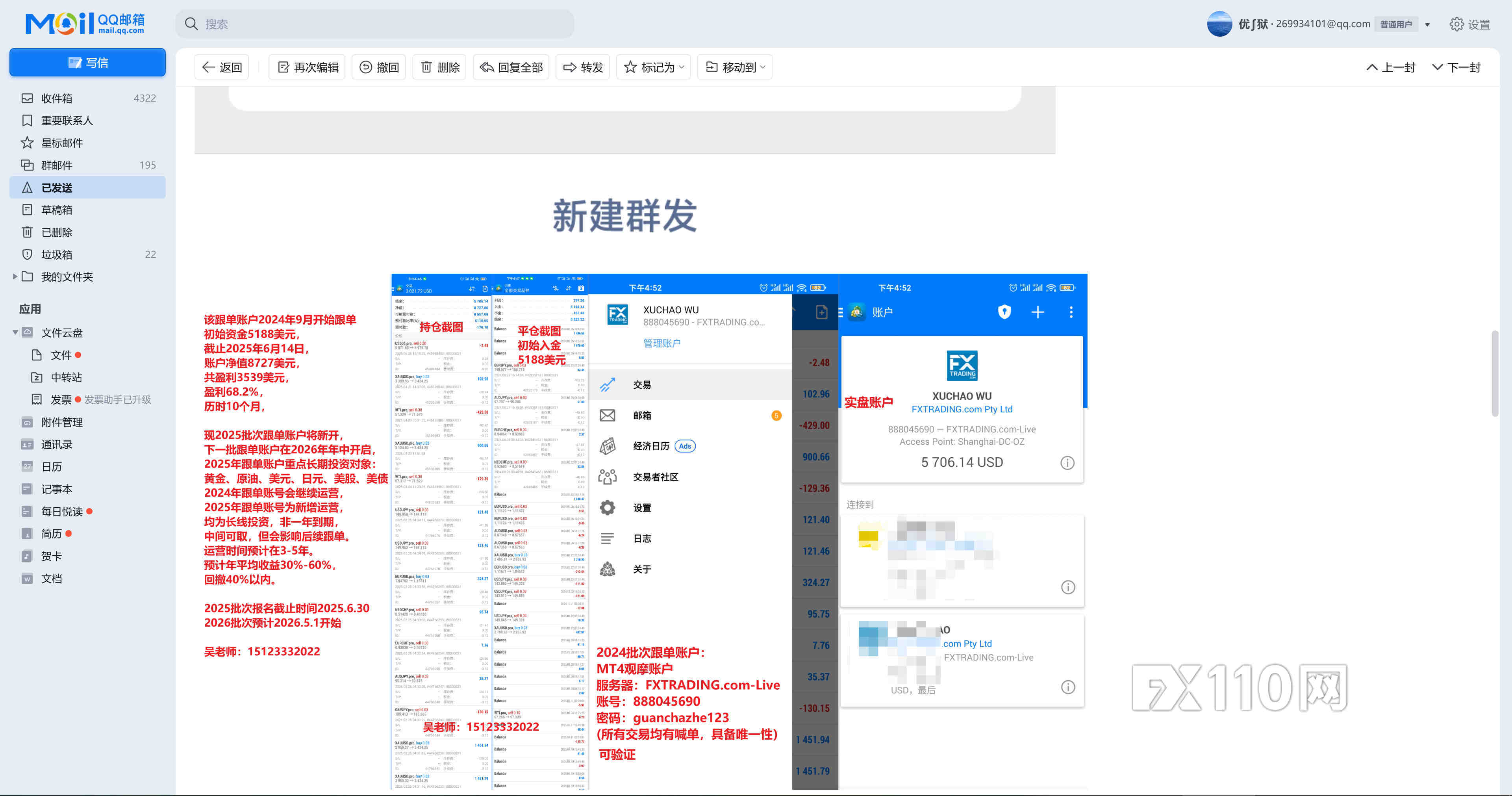
Task: Open 发票 invoice item
Action: [61, 400]
